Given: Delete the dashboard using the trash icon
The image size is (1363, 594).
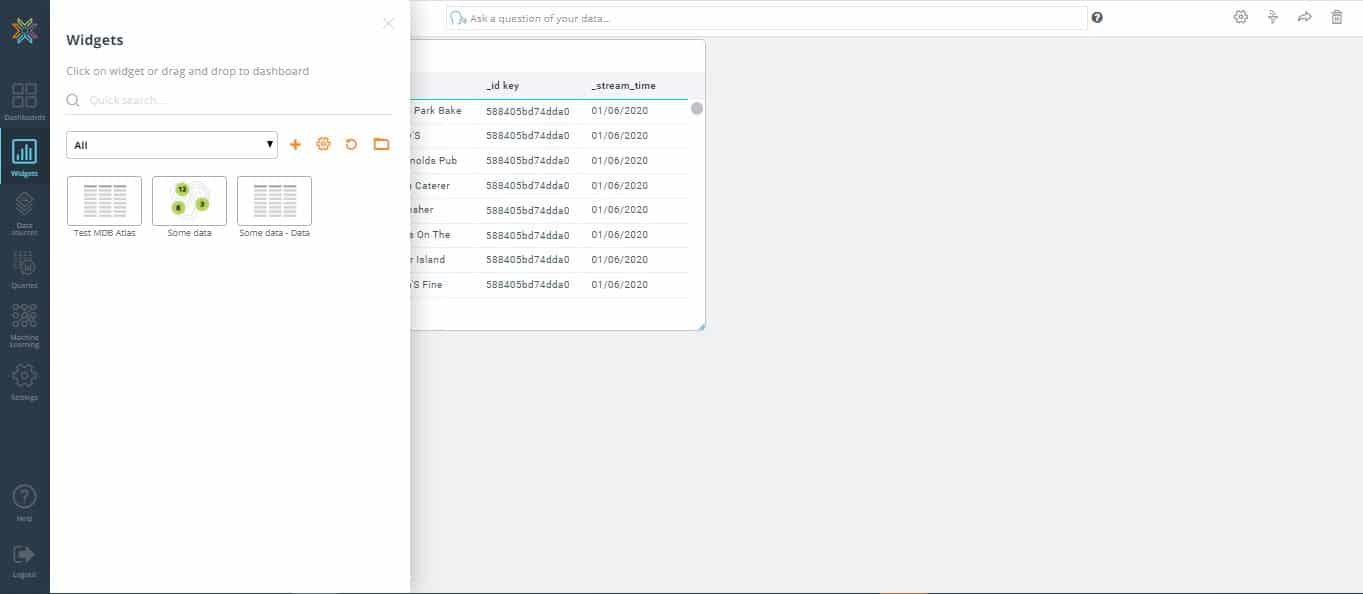Looking at the screenshot, I should pyautogui.click(x=1337, y=17).
